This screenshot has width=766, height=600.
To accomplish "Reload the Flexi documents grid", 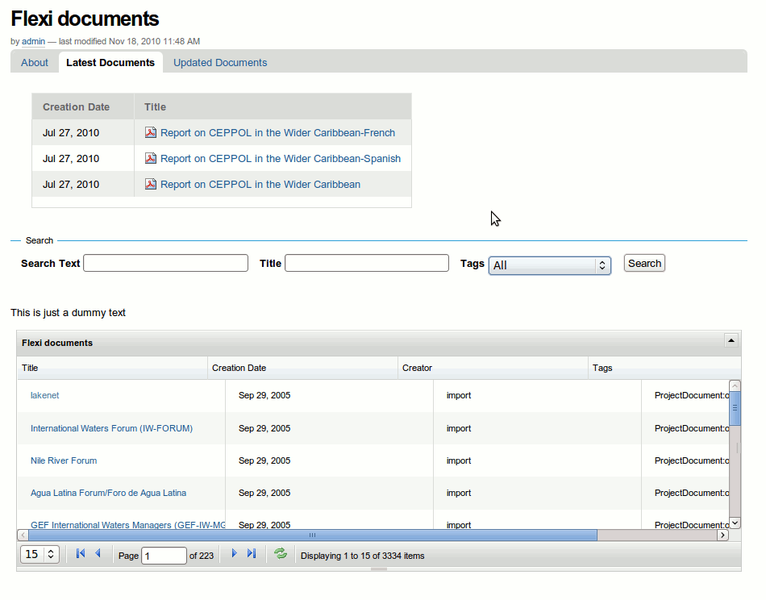I will pyautogui.click(x=281, y=554).
